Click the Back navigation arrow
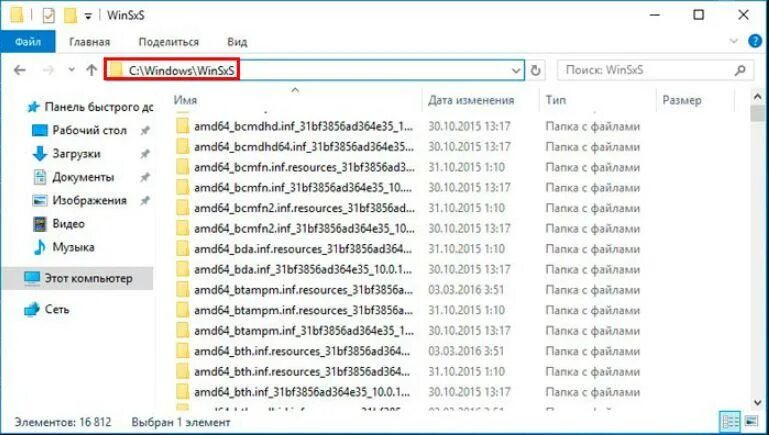 coord(20,70)
